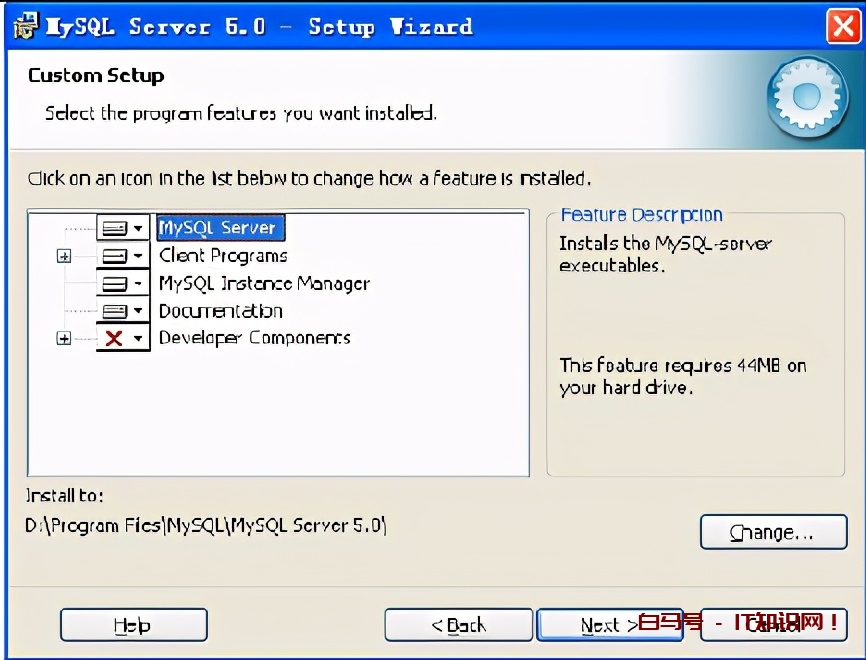Open dropdown arrow beside Developer Components X
866x660 pixels.
click(x=138, y=338)
